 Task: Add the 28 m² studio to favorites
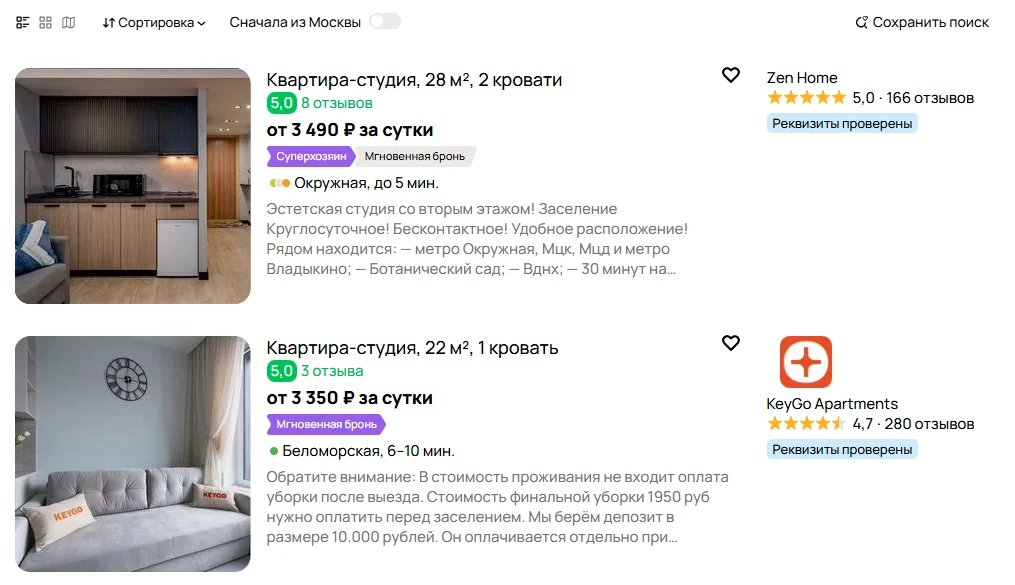pyautogui.click(x=731, y=75)
